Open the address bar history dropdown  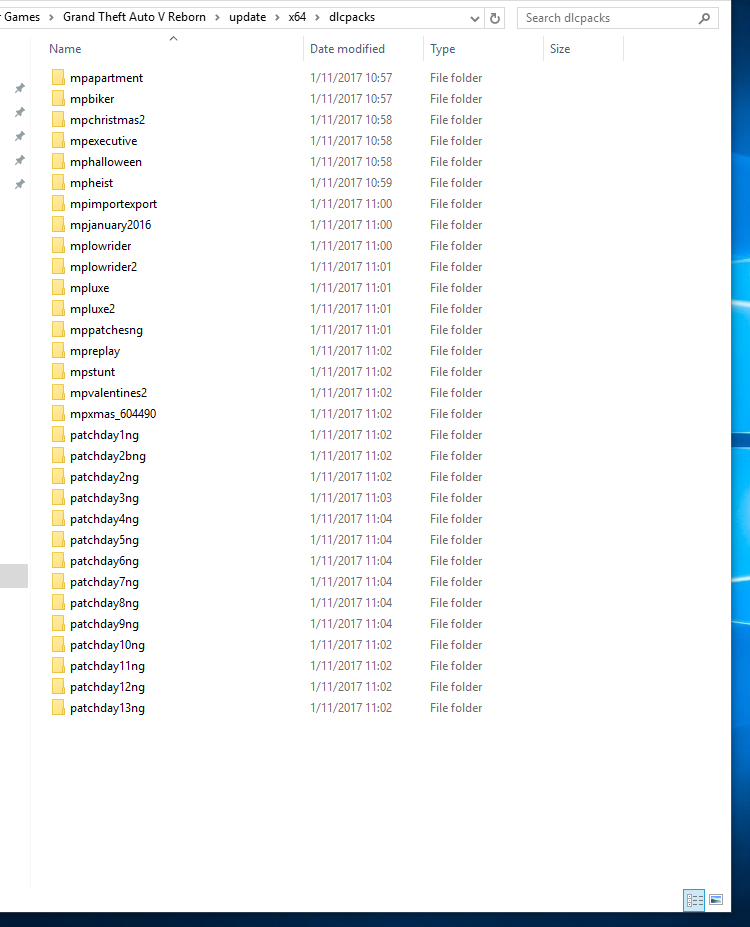pos(475,18)
